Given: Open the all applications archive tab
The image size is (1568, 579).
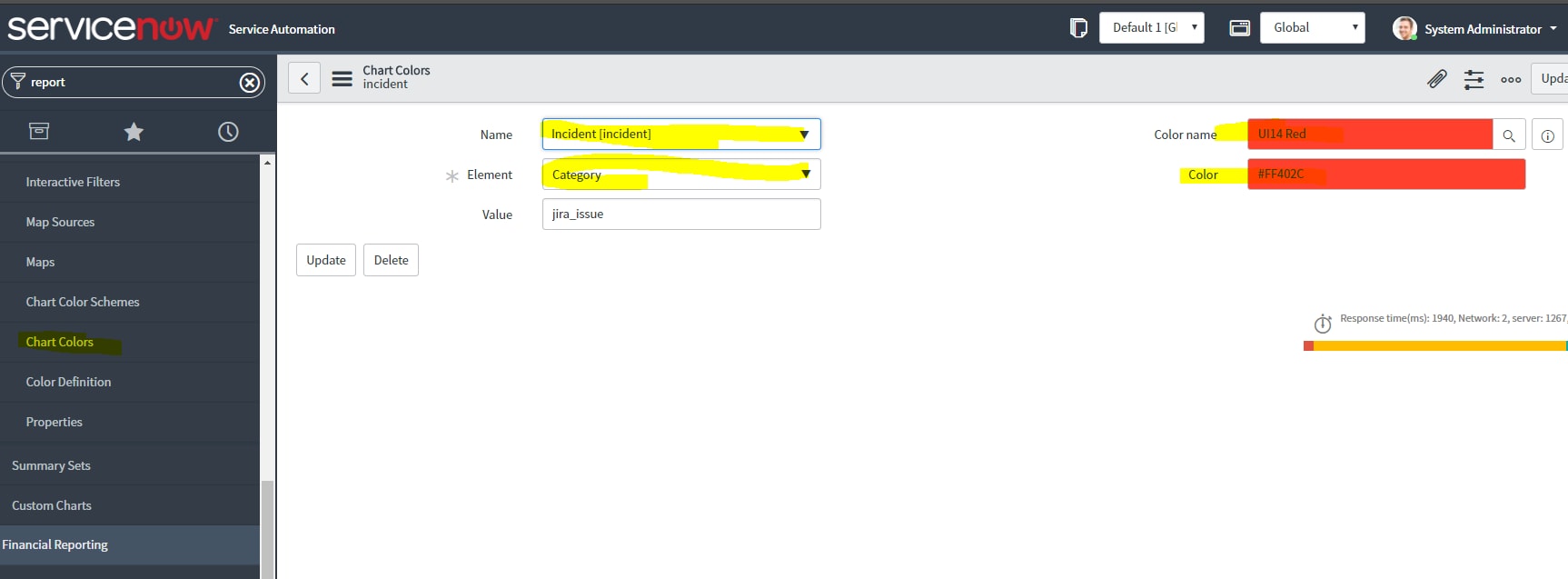Looking at the screenshot, I should coord(39,132).
